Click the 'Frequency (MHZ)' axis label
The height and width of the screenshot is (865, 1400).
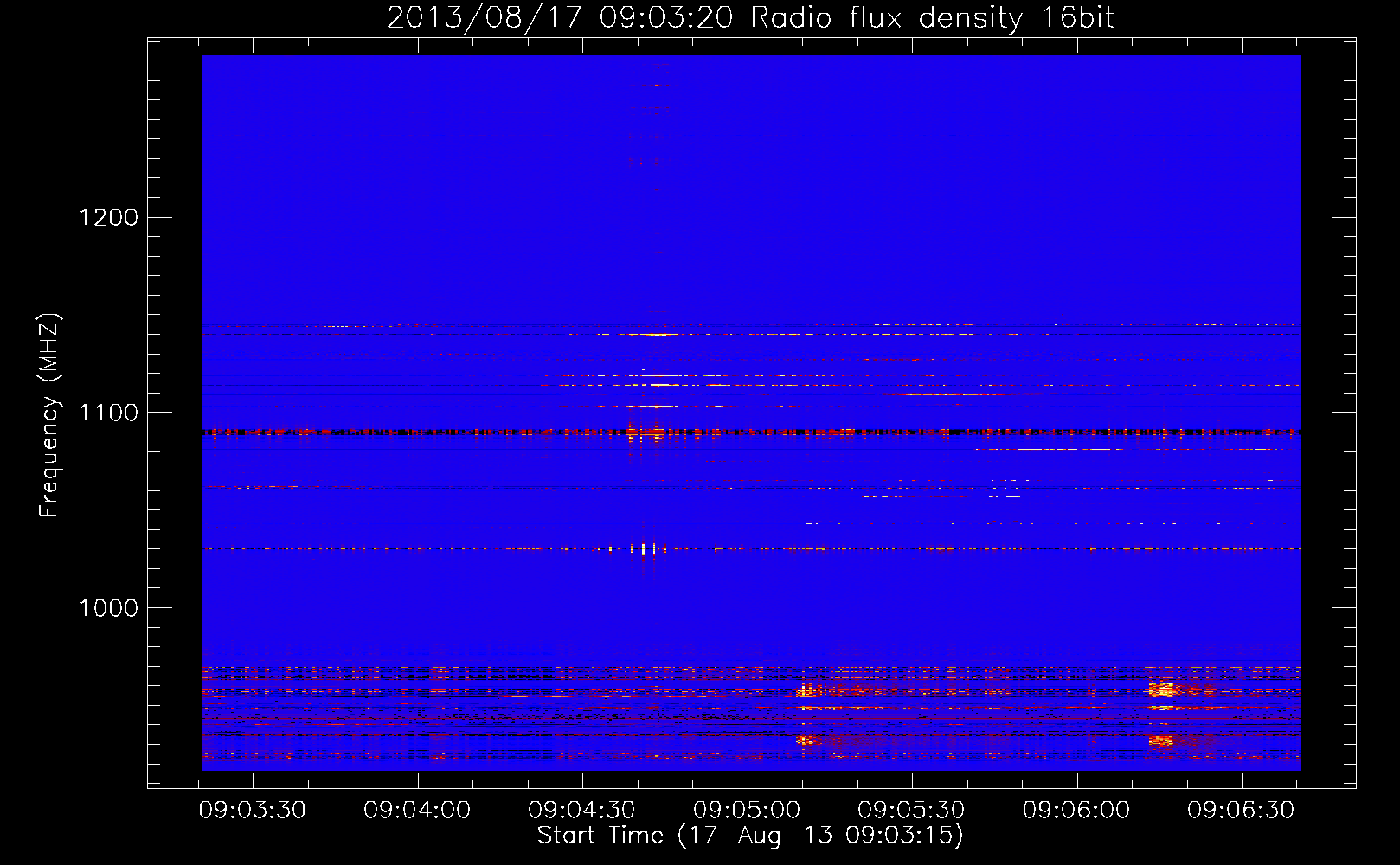49,415
